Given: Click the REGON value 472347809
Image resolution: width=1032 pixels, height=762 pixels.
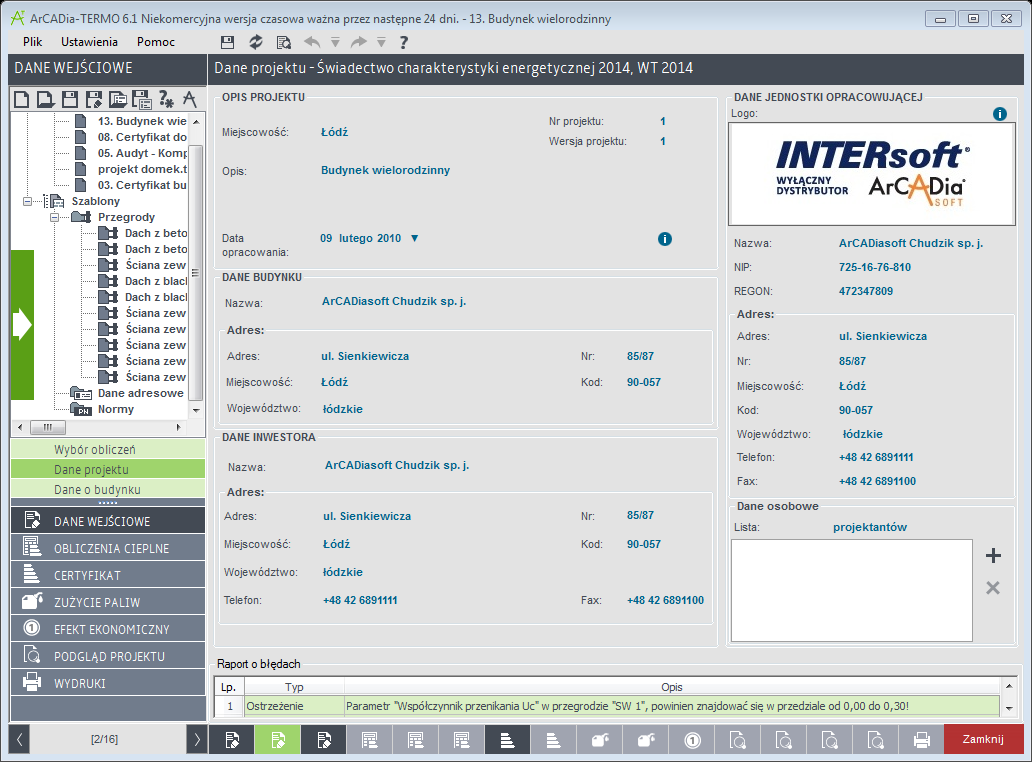Looking at the screenshot, I should click(865, 291).
